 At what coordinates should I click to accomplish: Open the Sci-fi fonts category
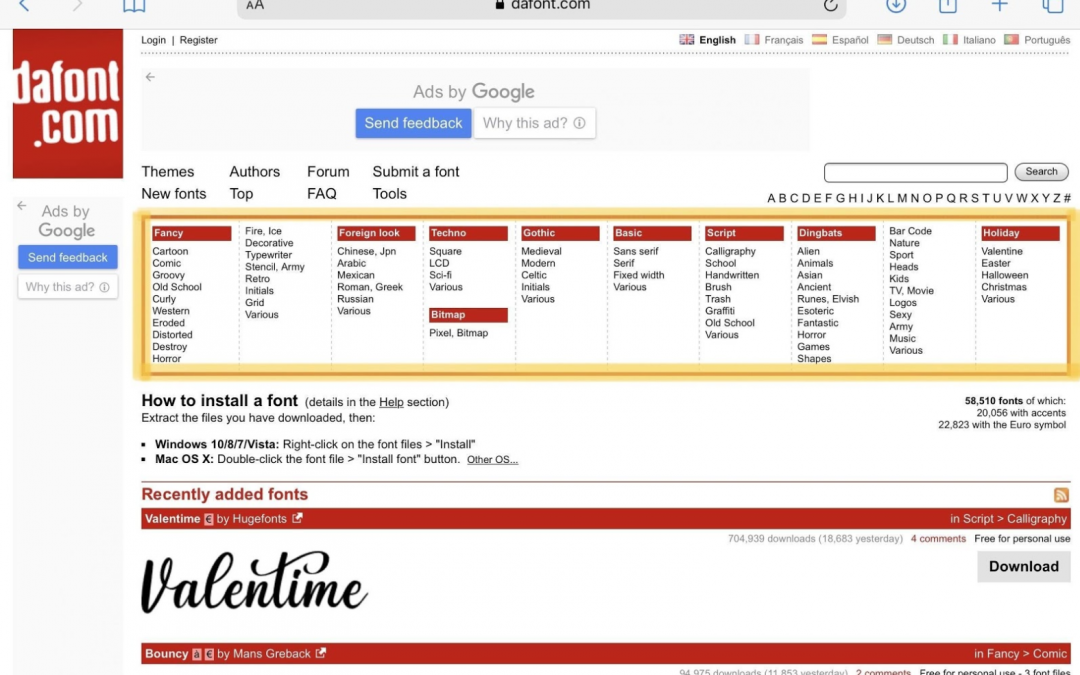(440, 275)
